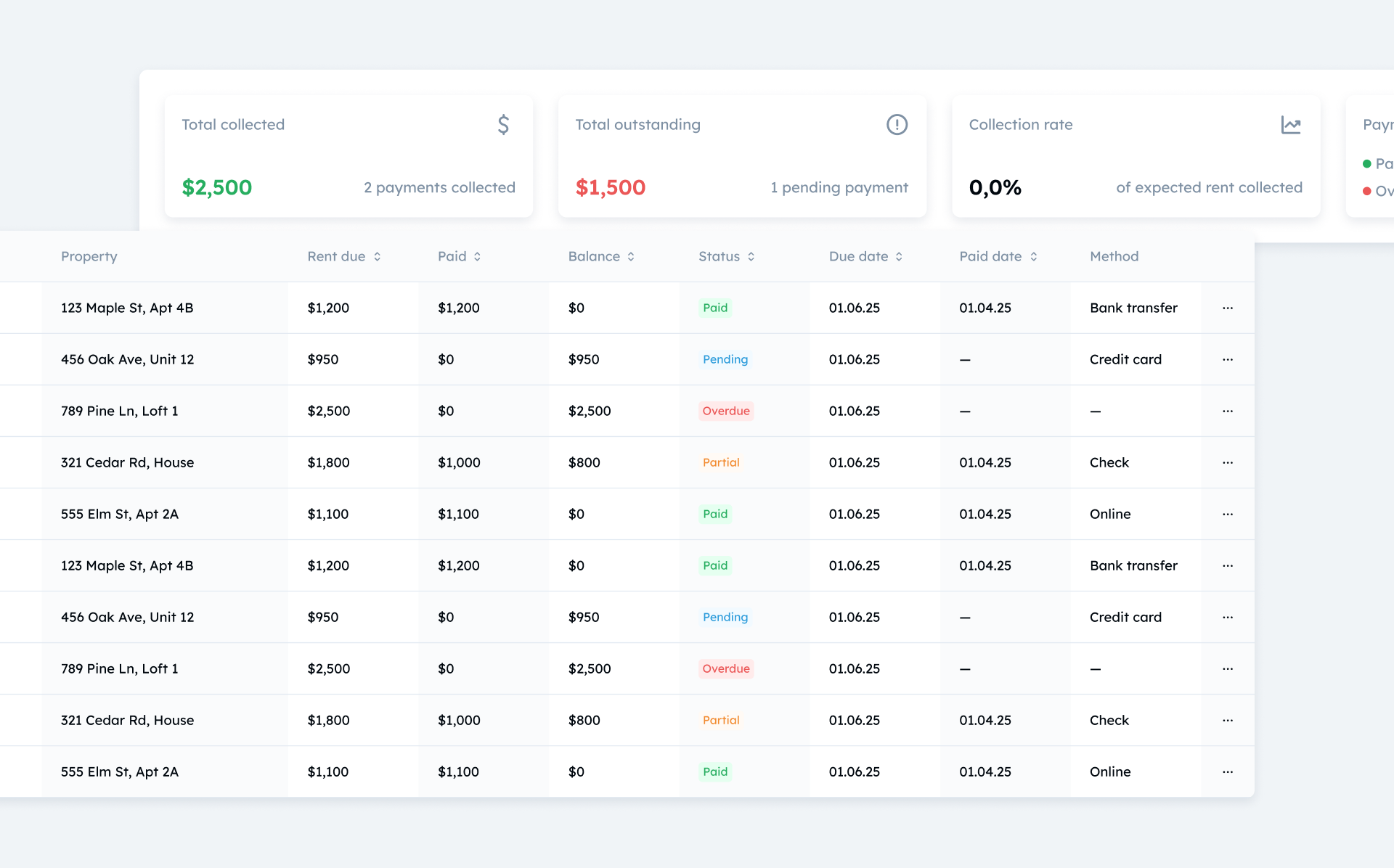Open more options for first 321 Cedar Rd row
The width and height of the screenshot is (1394, 868).
(1227, 462)
